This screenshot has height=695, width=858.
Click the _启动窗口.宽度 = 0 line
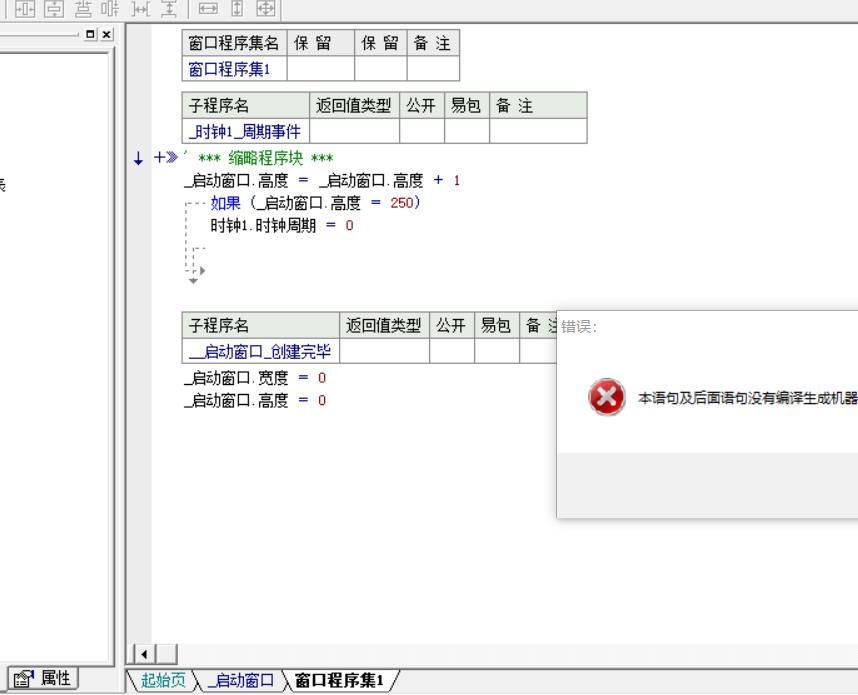click(255, 378)
